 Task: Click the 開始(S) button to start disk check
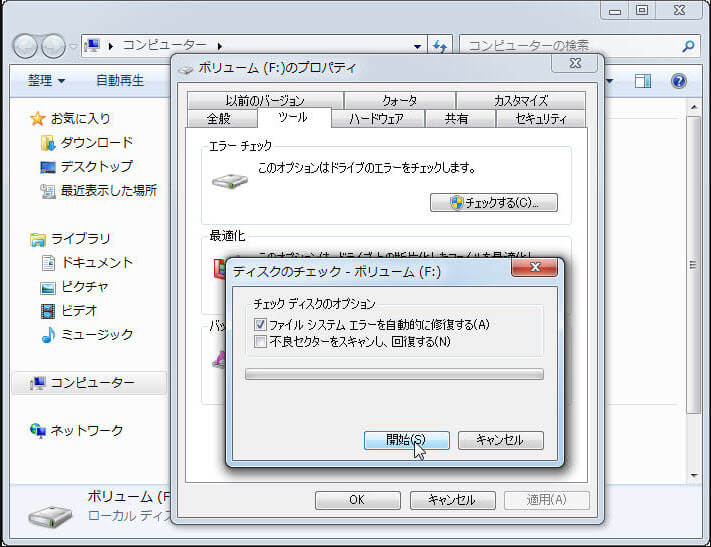point(406,440)
